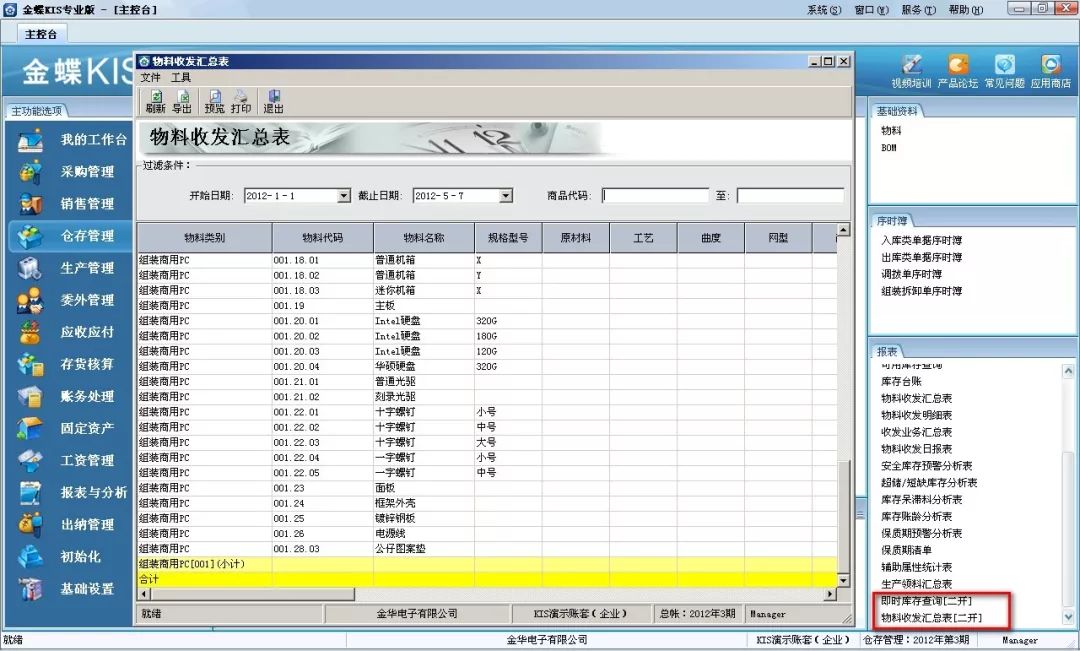Screen dimensions: 1080x651
Task: Expand the 开始日期 date dropdown
Action: click(344, 196)
